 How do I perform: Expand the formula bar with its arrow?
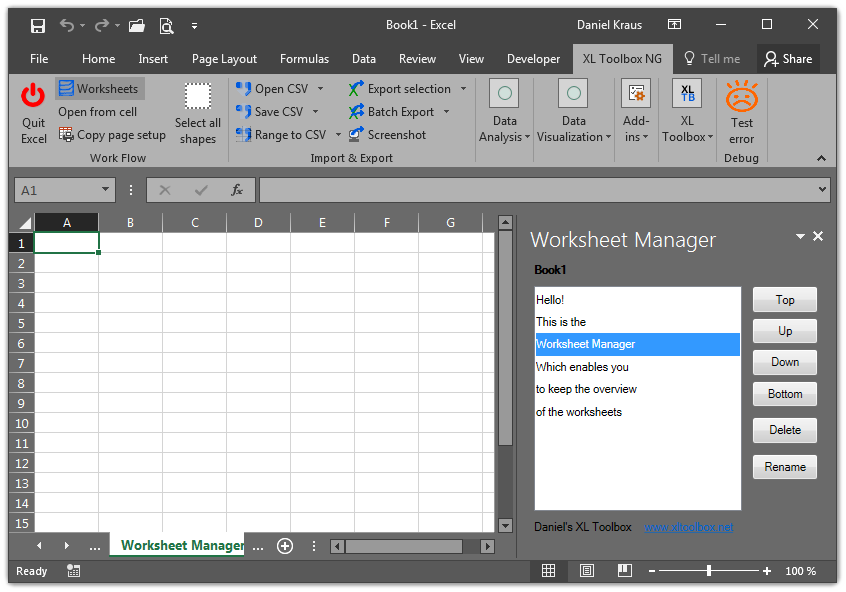click(822, 190)
